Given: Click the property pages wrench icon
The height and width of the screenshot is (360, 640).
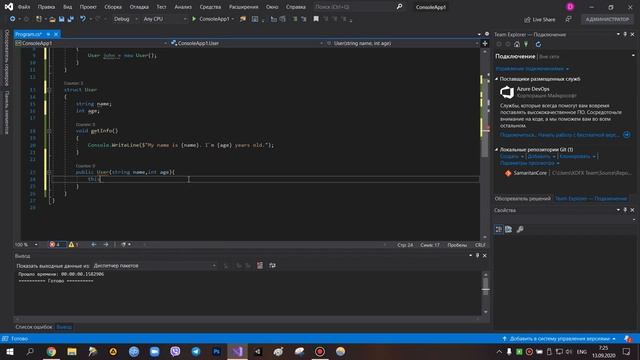Looking at the screenshot, I should 520,229.
